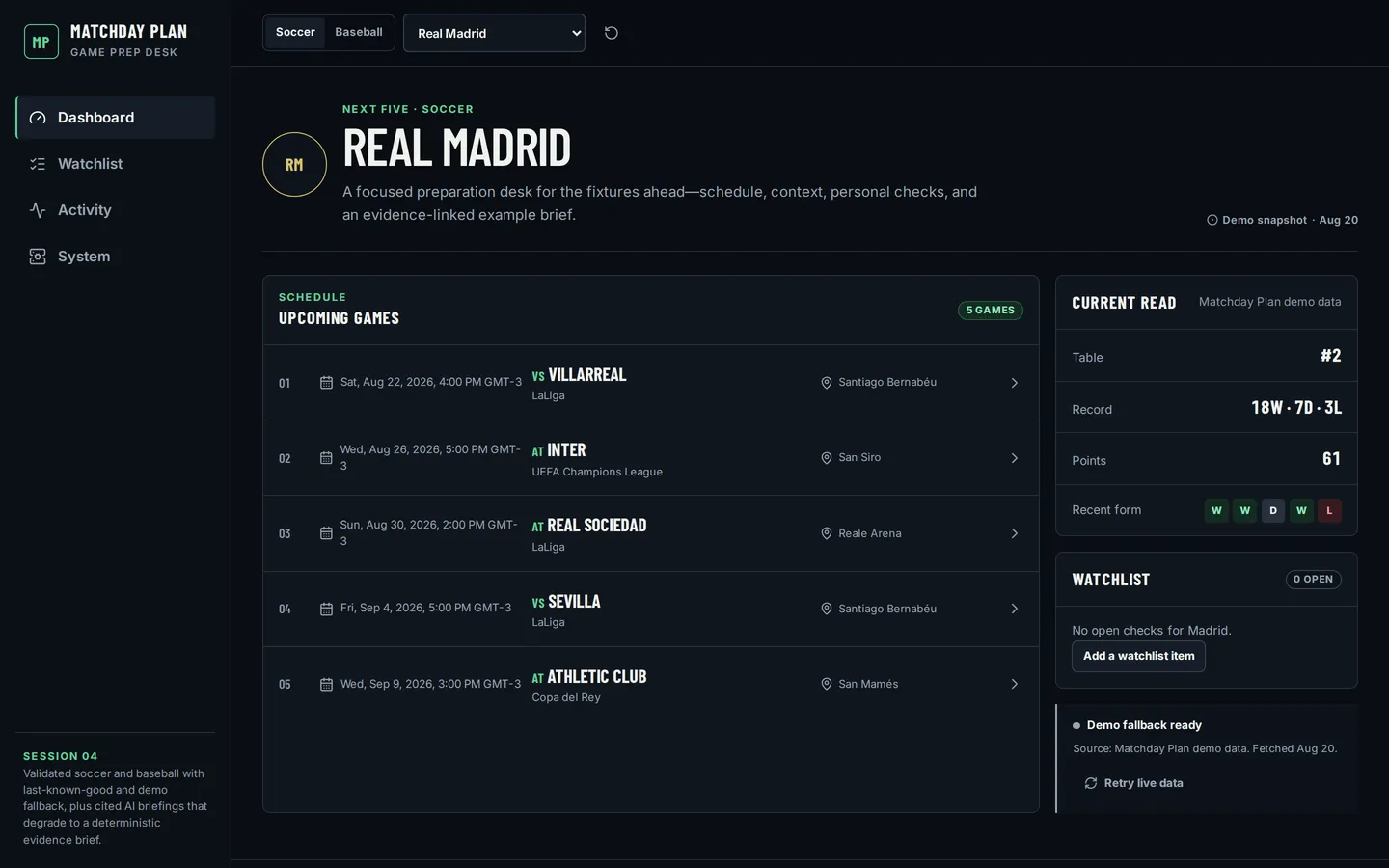The image size is (1389, 868).
Task: Click the SESSION 04 heading
Action: coord(61,756)
